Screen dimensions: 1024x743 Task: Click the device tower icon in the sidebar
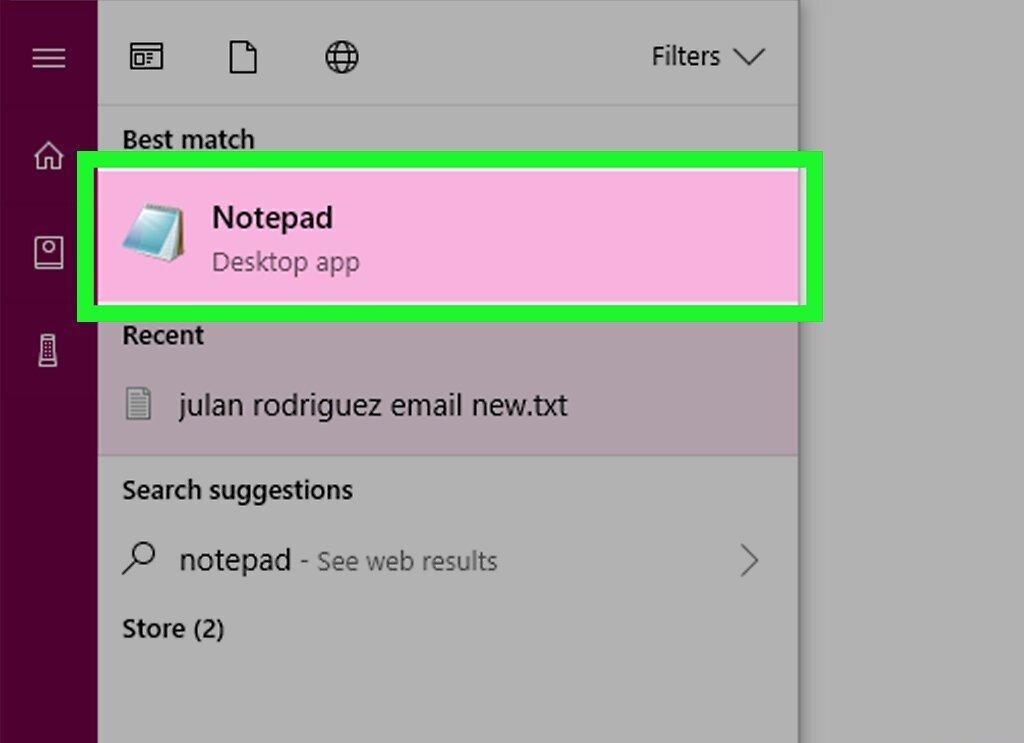48,351
